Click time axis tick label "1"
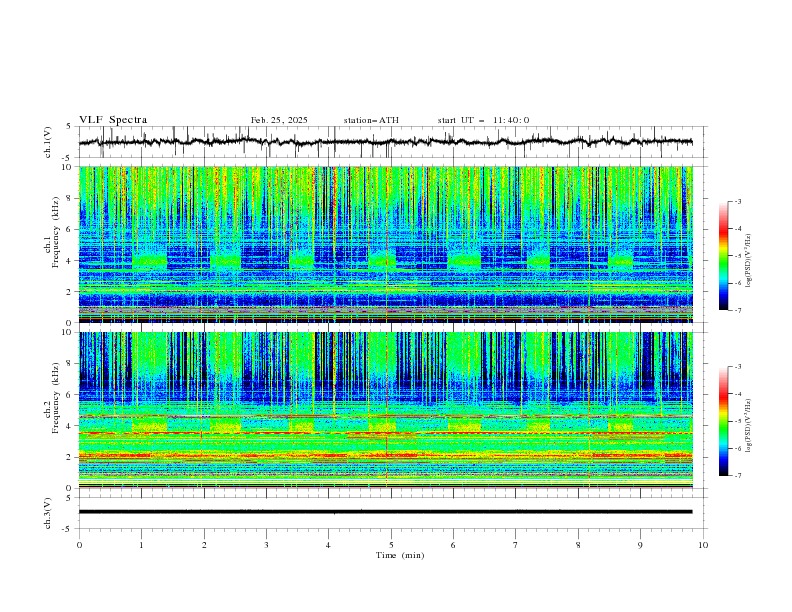Screen dimensions: 792x612 (141, 545)
